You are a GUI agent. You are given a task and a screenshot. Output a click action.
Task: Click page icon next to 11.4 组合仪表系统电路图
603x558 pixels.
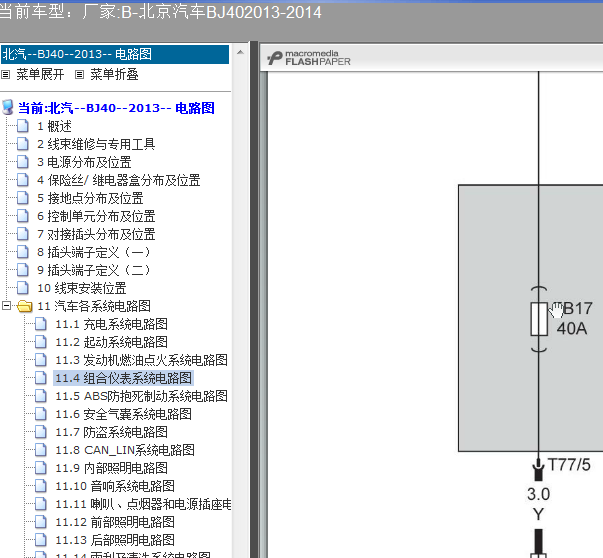click(41, 378)
